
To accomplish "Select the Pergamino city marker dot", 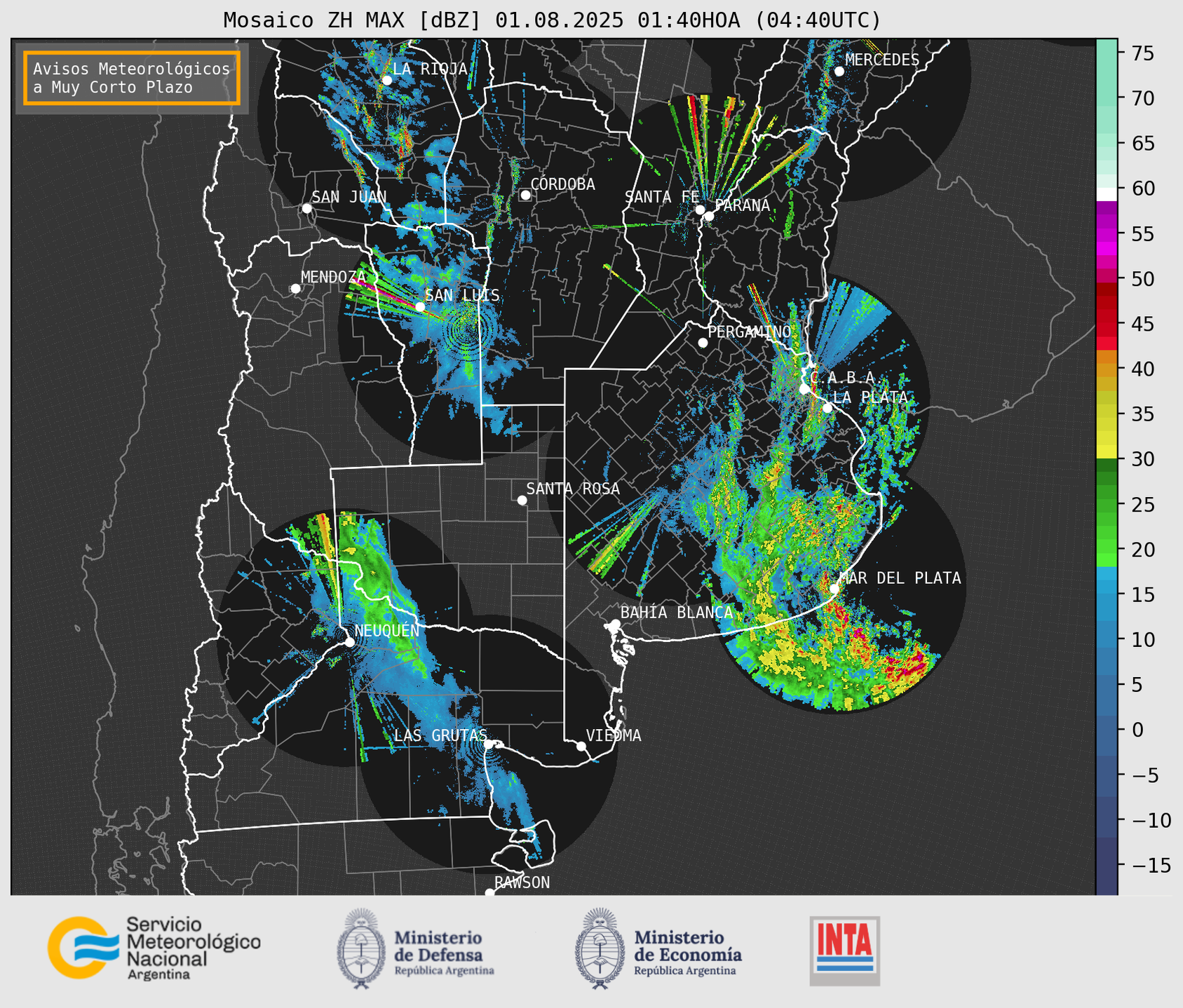I will coord(703,343).
